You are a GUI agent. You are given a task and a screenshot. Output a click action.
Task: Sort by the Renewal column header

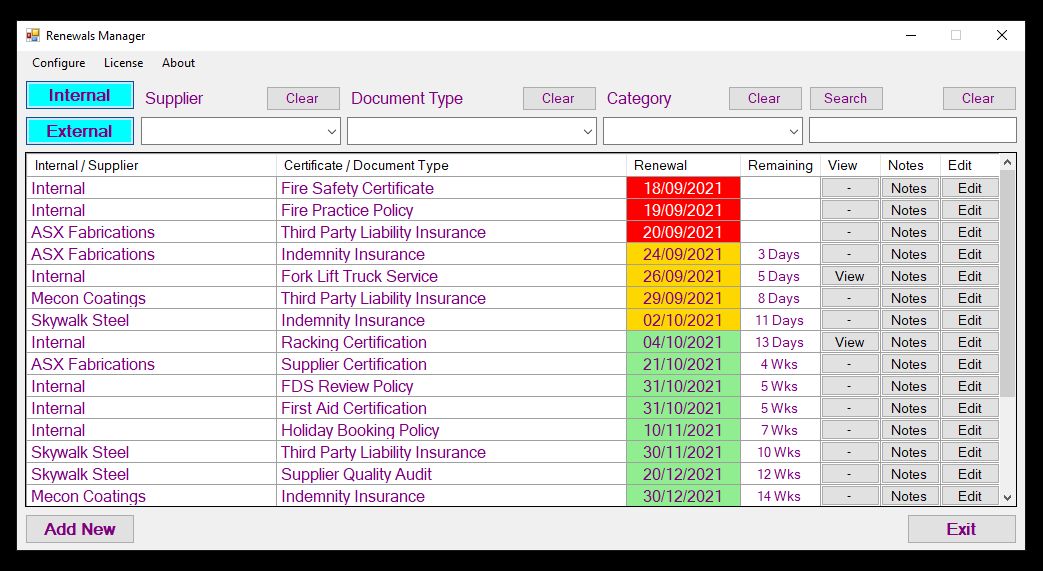(x=661, y=165)
